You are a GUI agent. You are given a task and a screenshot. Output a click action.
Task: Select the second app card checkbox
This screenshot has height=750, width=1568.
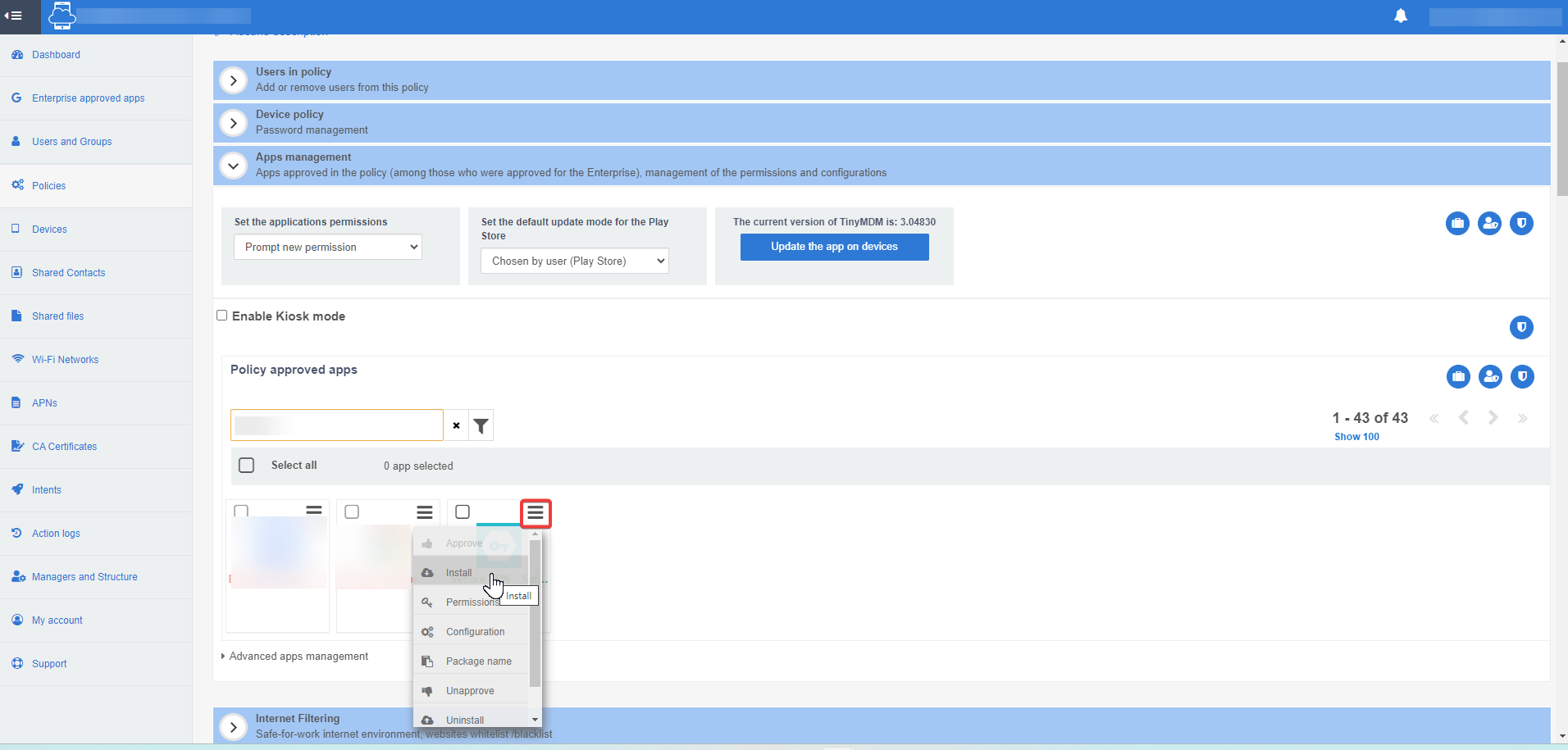352,512
